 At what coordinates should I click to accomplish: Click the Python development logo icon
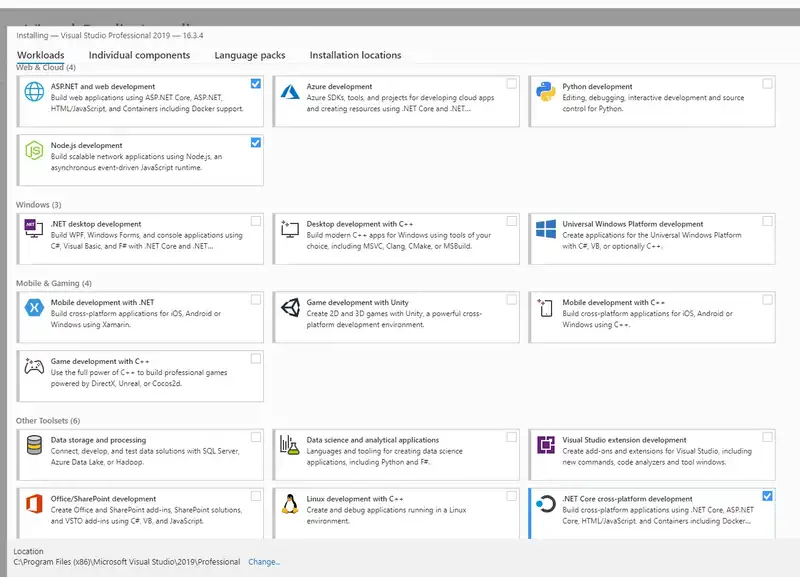tap(546, 92)
